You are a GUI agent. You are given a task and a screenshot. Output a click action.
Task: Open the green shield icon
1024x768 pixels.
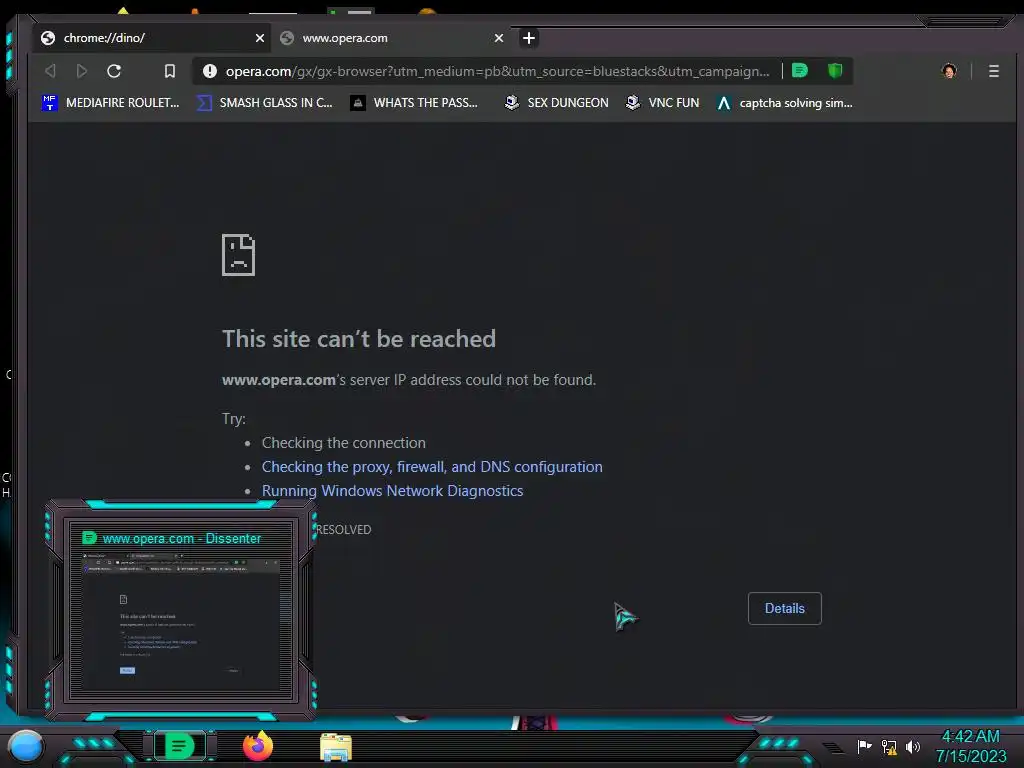coord(835,71)
